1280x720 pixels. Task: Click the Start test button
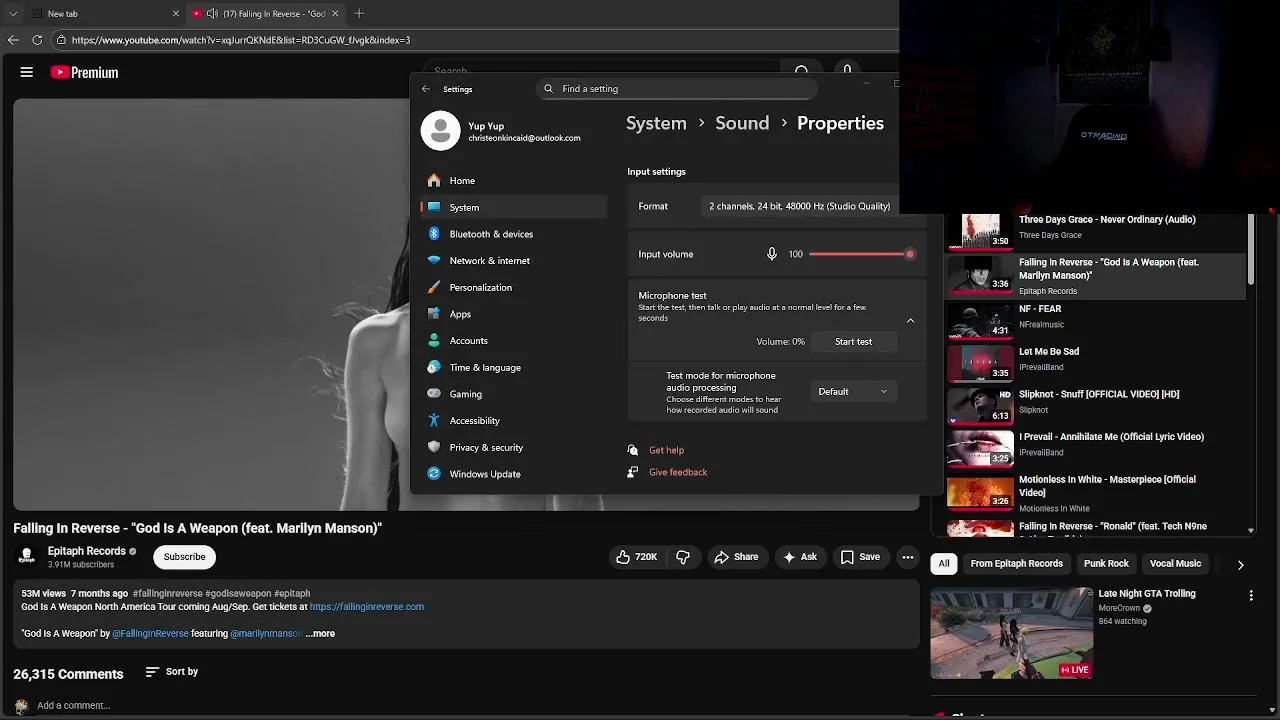(853, 342)
